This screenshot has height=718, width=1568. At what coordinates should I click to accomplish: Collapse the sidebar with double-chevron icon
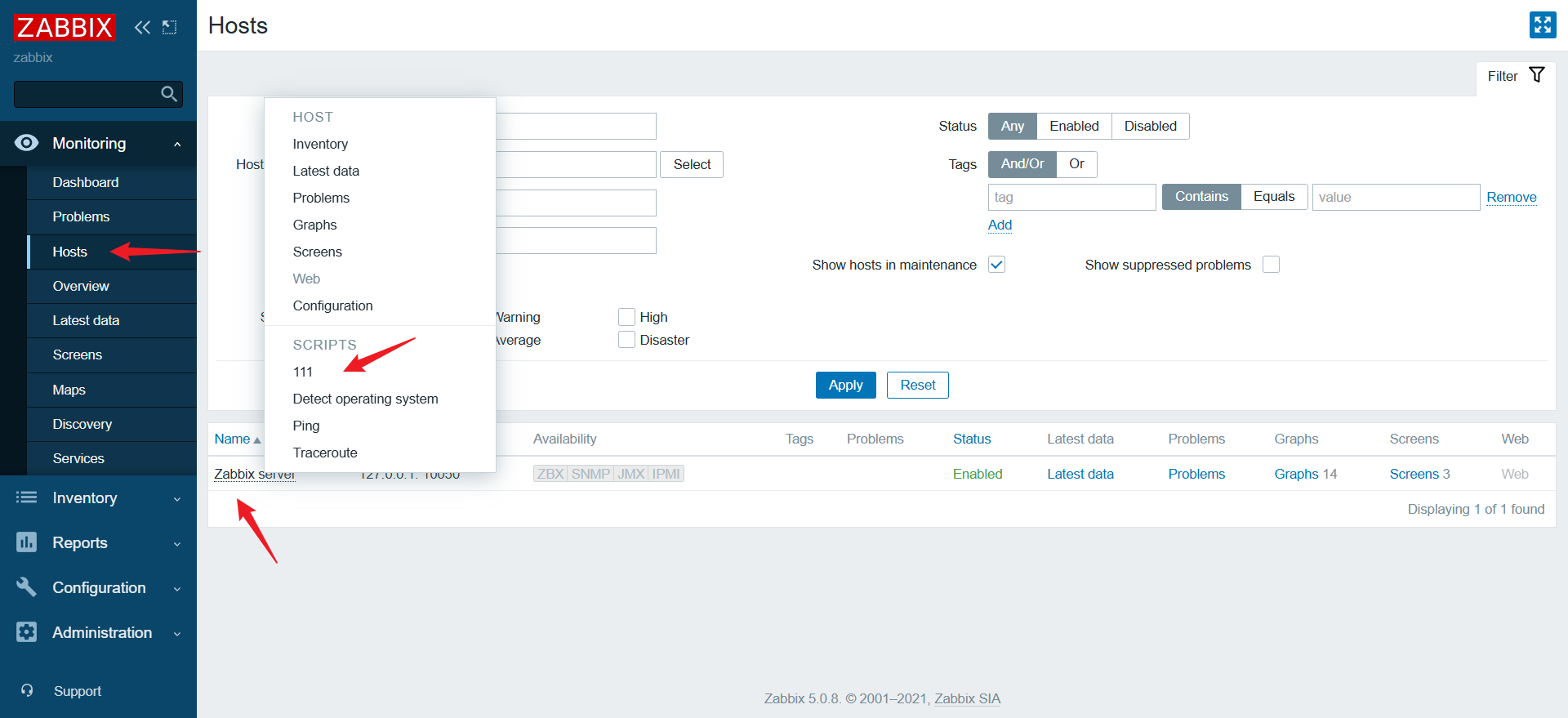pos(142,27)
